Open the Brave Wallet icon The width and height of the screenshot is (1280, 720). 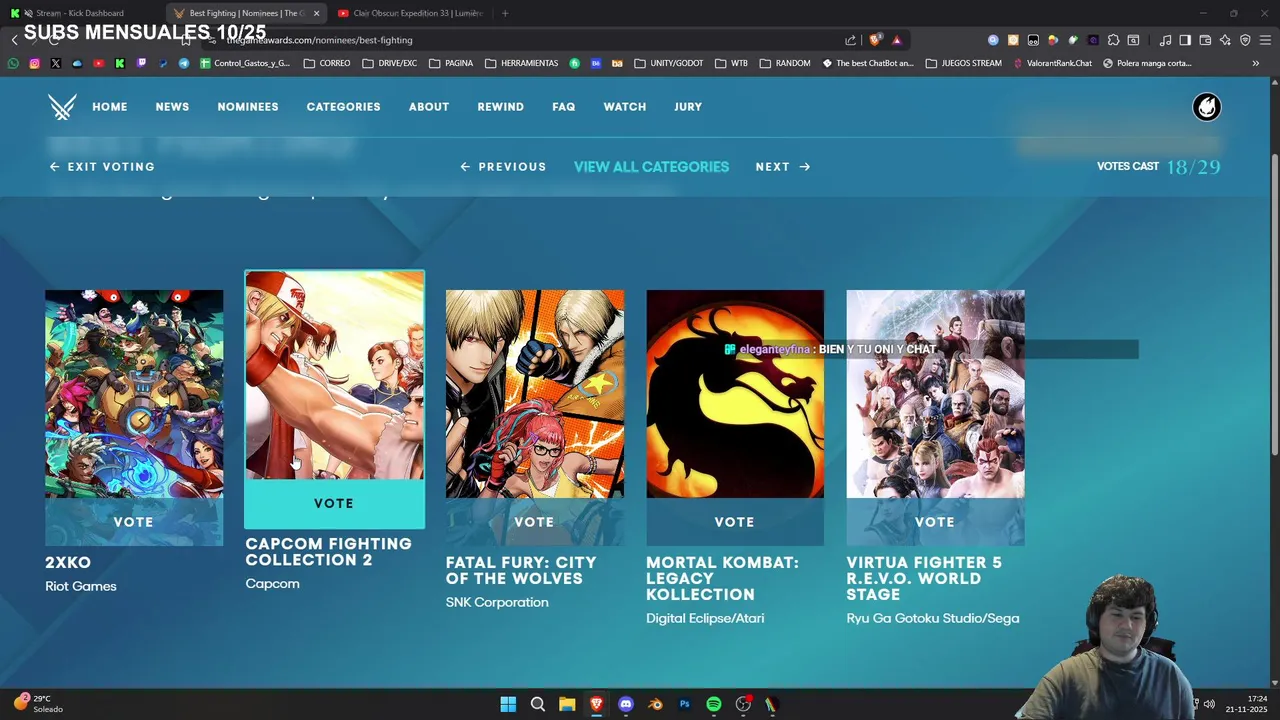pyautogui.click(x=1205, y=40)
